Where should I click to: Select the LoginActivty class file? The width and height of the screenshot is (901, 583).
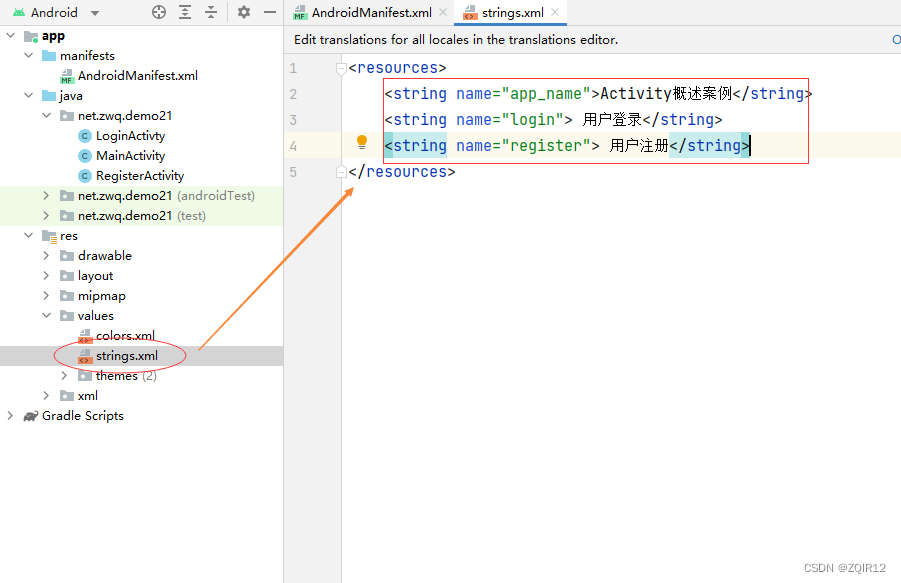pyautogui.click(x=130, y=136)
